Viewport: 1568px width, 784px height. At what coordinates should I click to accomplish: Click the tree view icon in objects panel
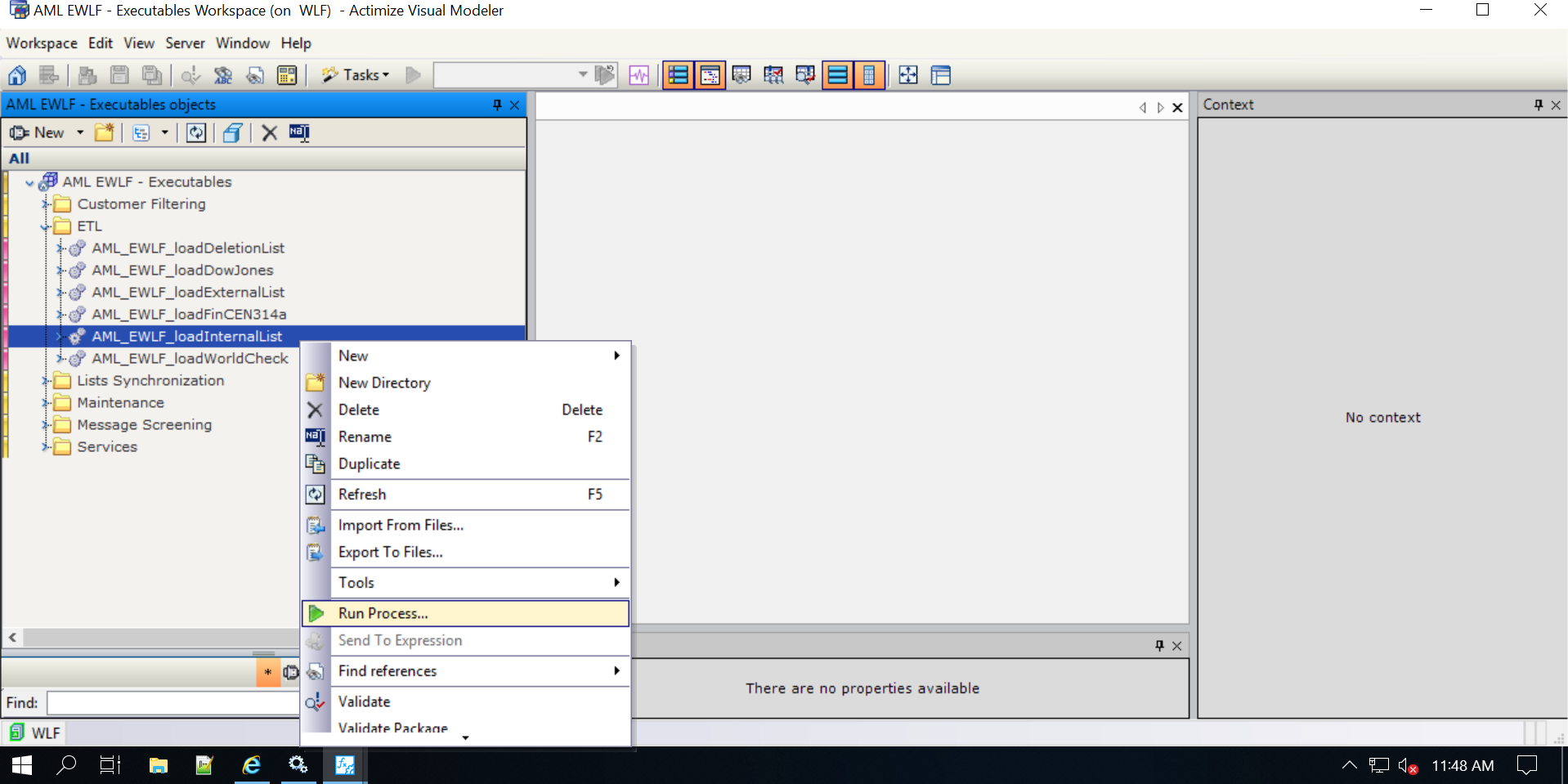click(x=141, y=132)
